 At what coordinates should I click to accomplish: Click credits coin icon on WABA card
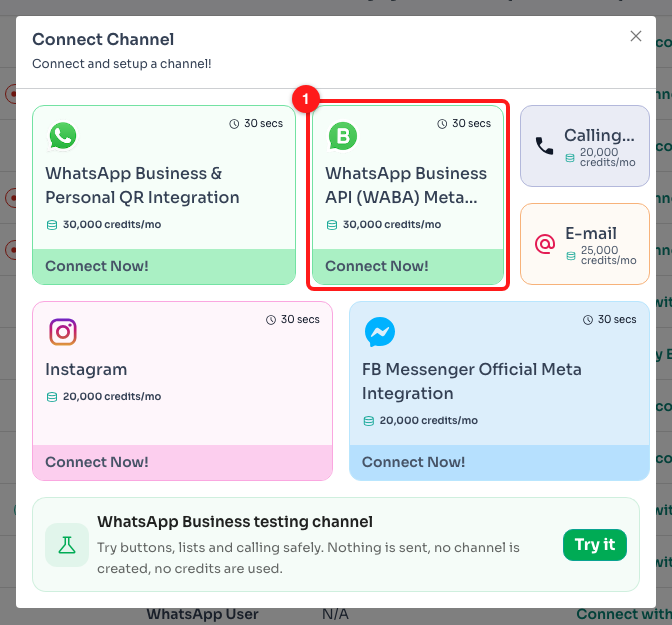332,225
